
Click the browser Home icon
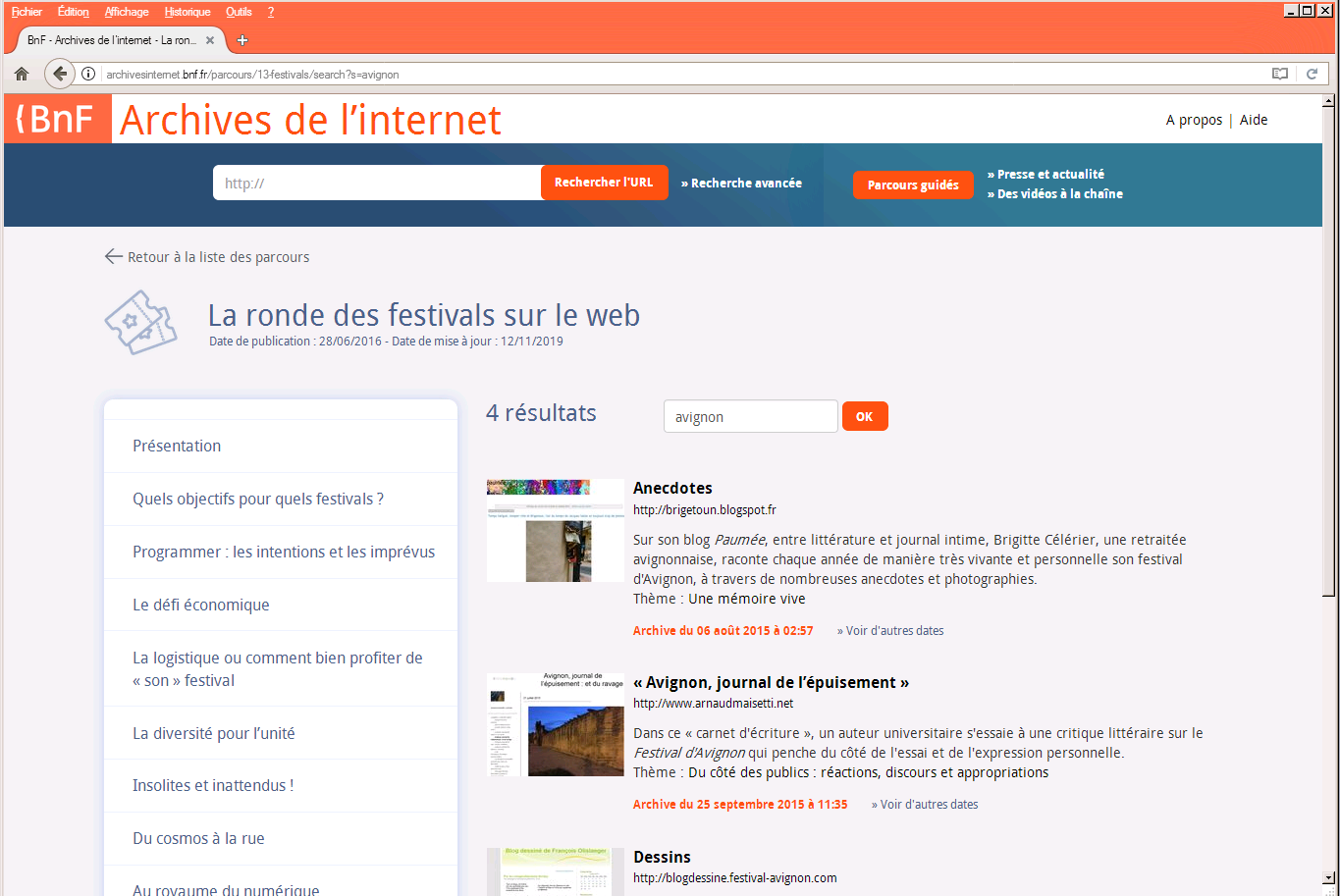[22, 74]
